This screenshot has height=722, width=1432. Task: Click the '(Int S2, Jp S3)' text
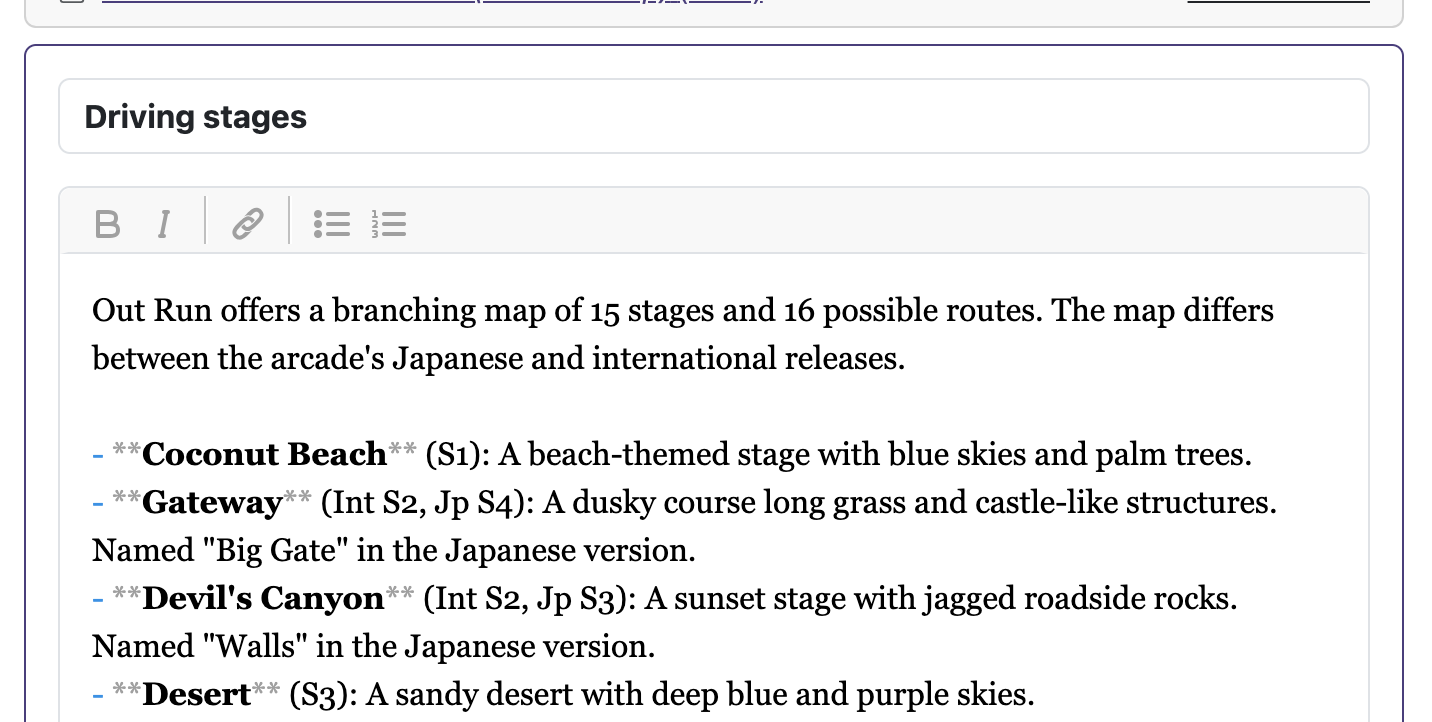tap(529, 599)
